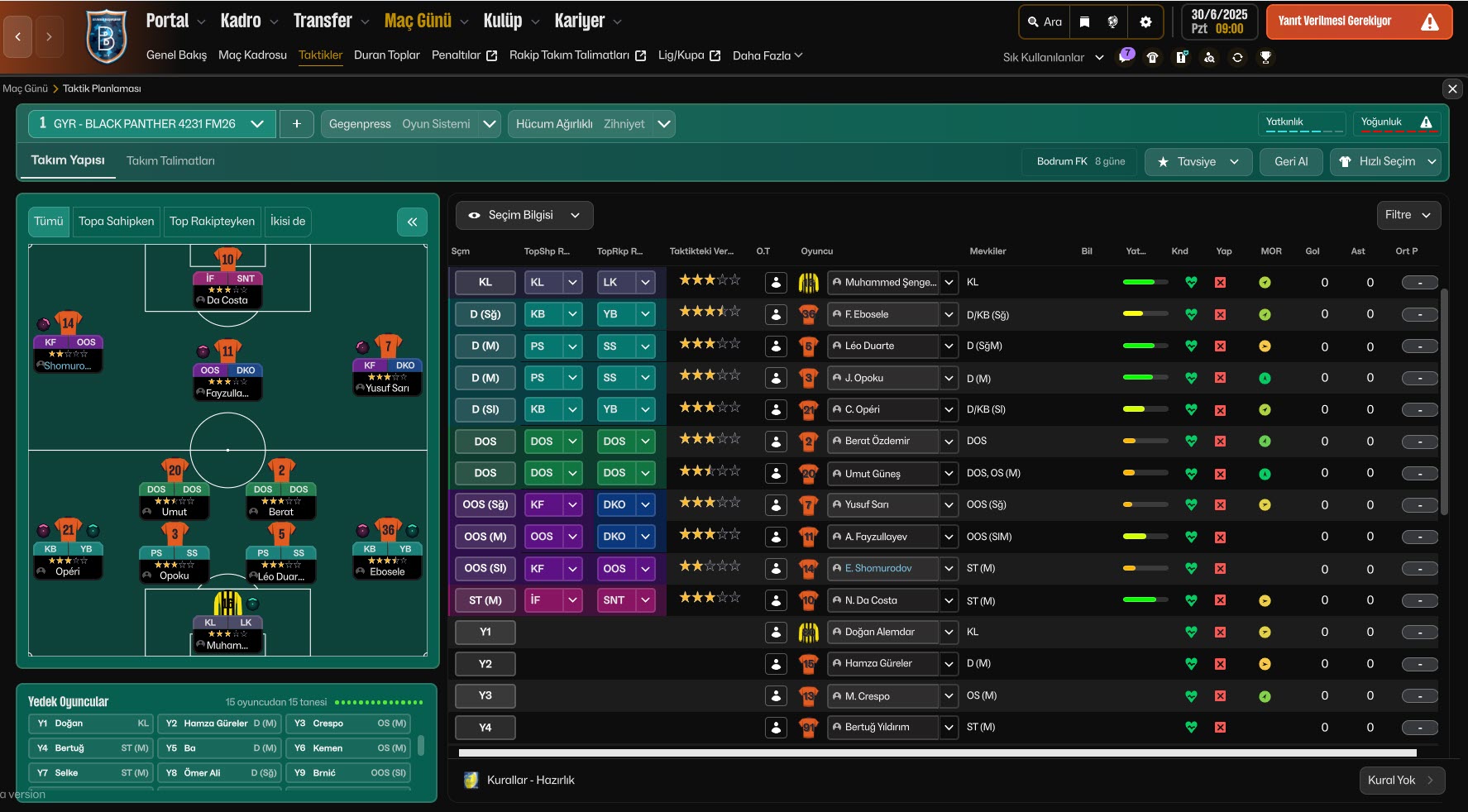
Task: Collapse pitch panel with double-chevron icon
Action: [x=412, y=222]
